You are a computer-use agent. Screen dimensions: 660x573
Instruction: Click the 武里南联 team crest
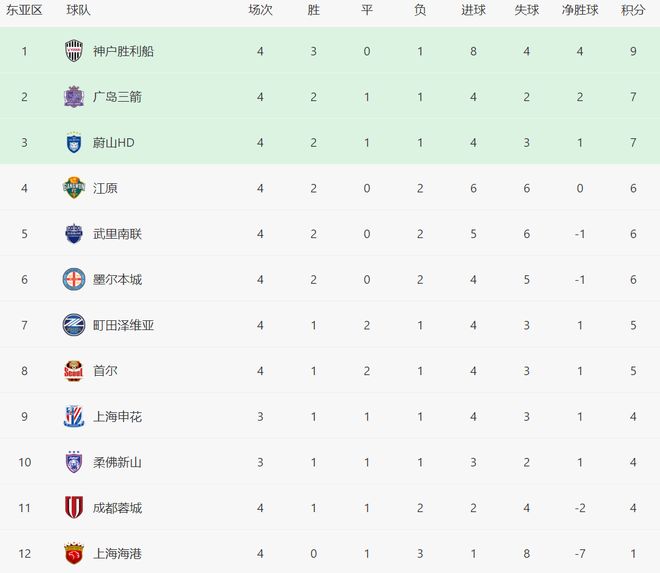[74, 234]
